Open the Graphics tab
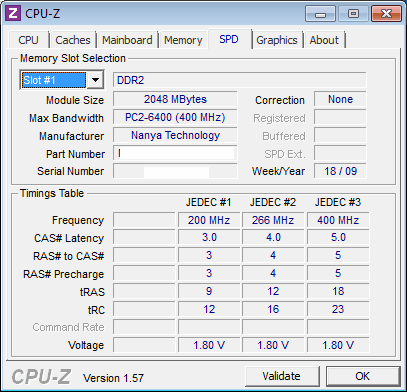This screenshot has height=392, width=407. pos(277,40)
